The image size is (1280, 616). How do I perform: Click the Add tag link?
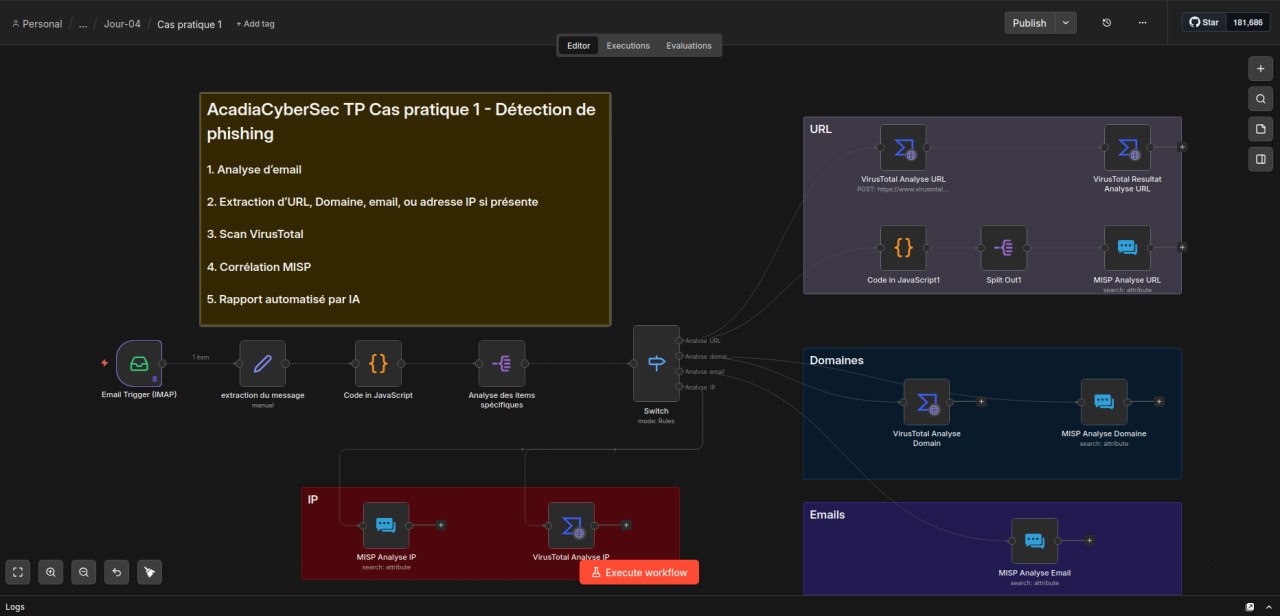coord(255,24)
